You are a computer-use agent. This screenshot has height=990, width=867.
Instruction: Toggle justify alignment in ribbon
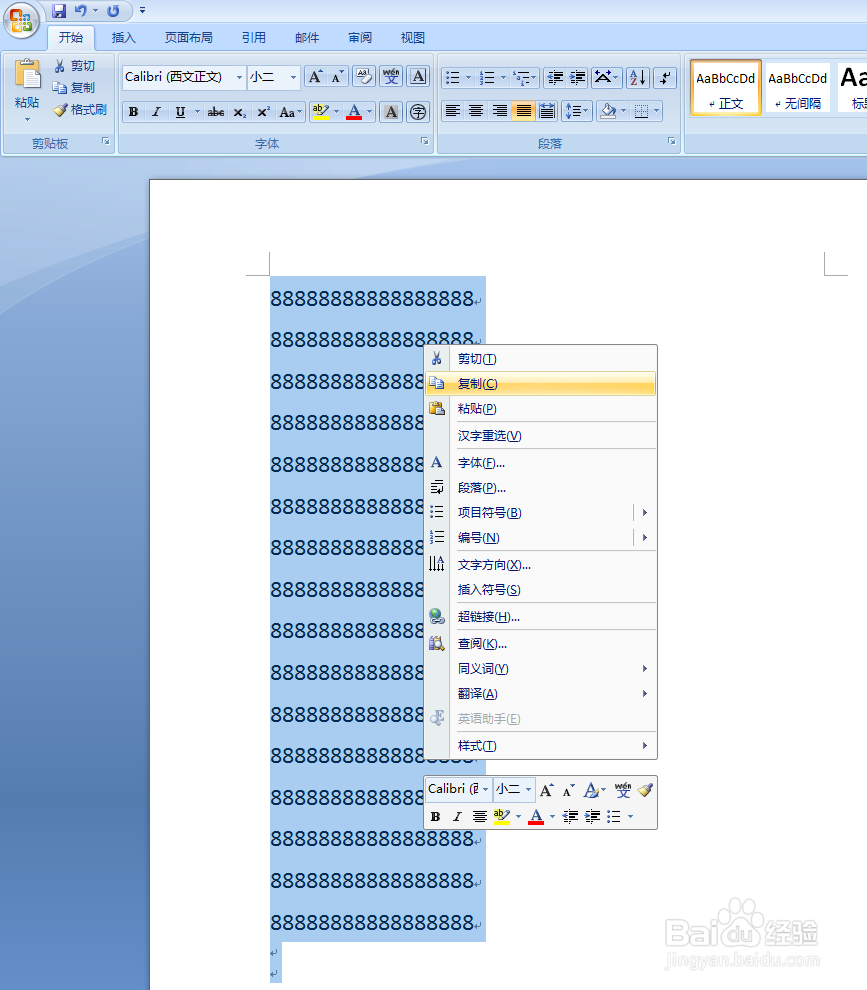coord(523,112)
